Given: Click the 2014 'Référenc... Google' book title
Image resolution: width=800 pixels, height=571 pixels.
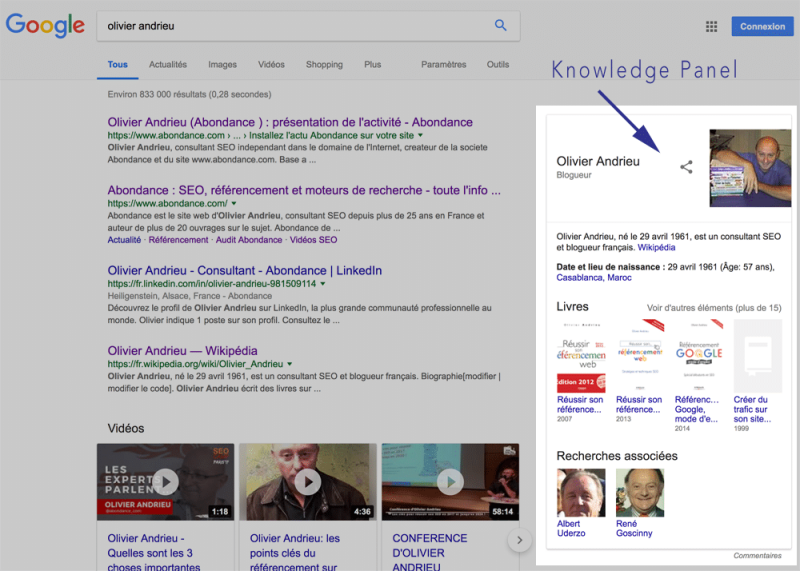Looking at the screenshot, I should tap(696, 409).
